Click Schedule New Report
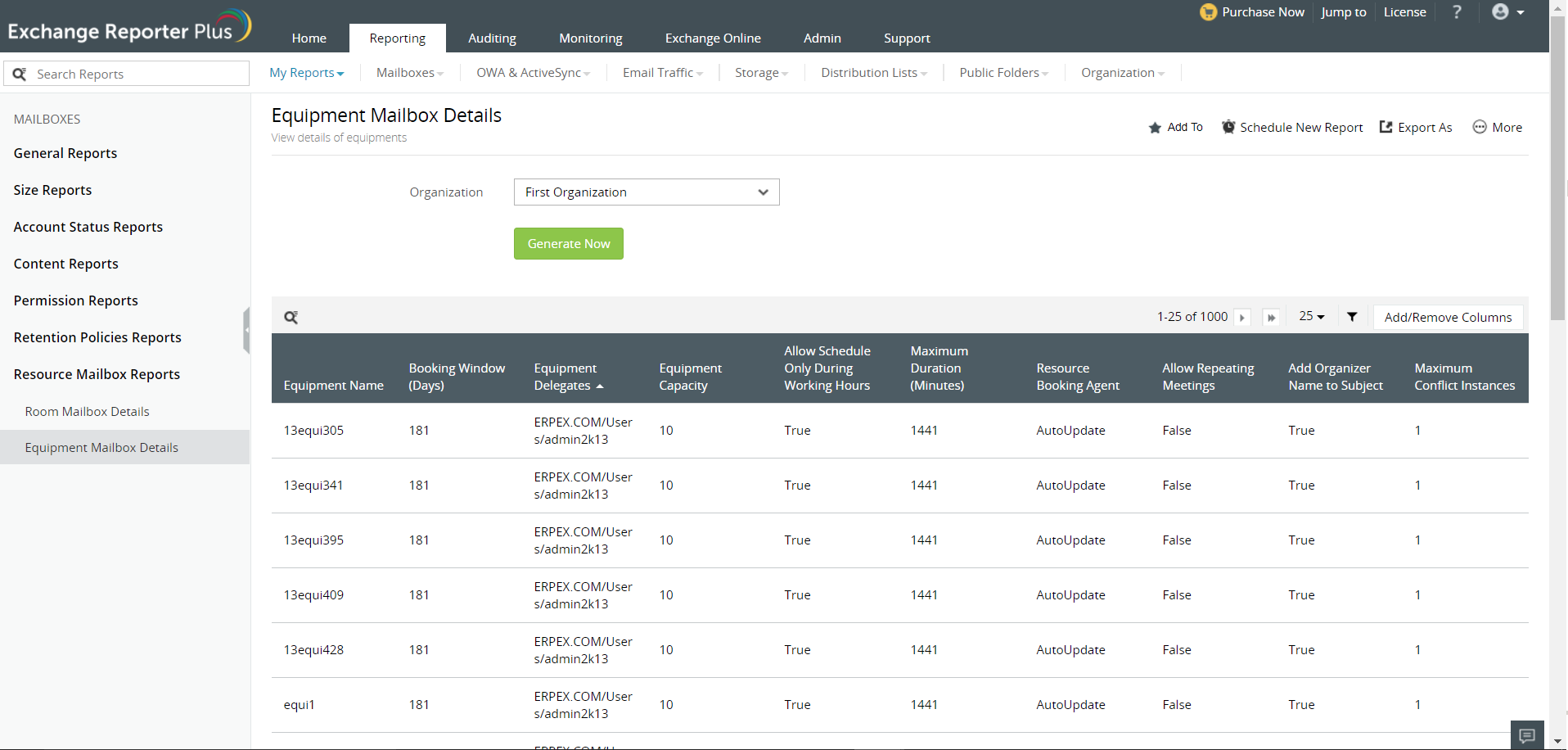Viewport: 1568px width, 750px height. (x=1292, y=128)
